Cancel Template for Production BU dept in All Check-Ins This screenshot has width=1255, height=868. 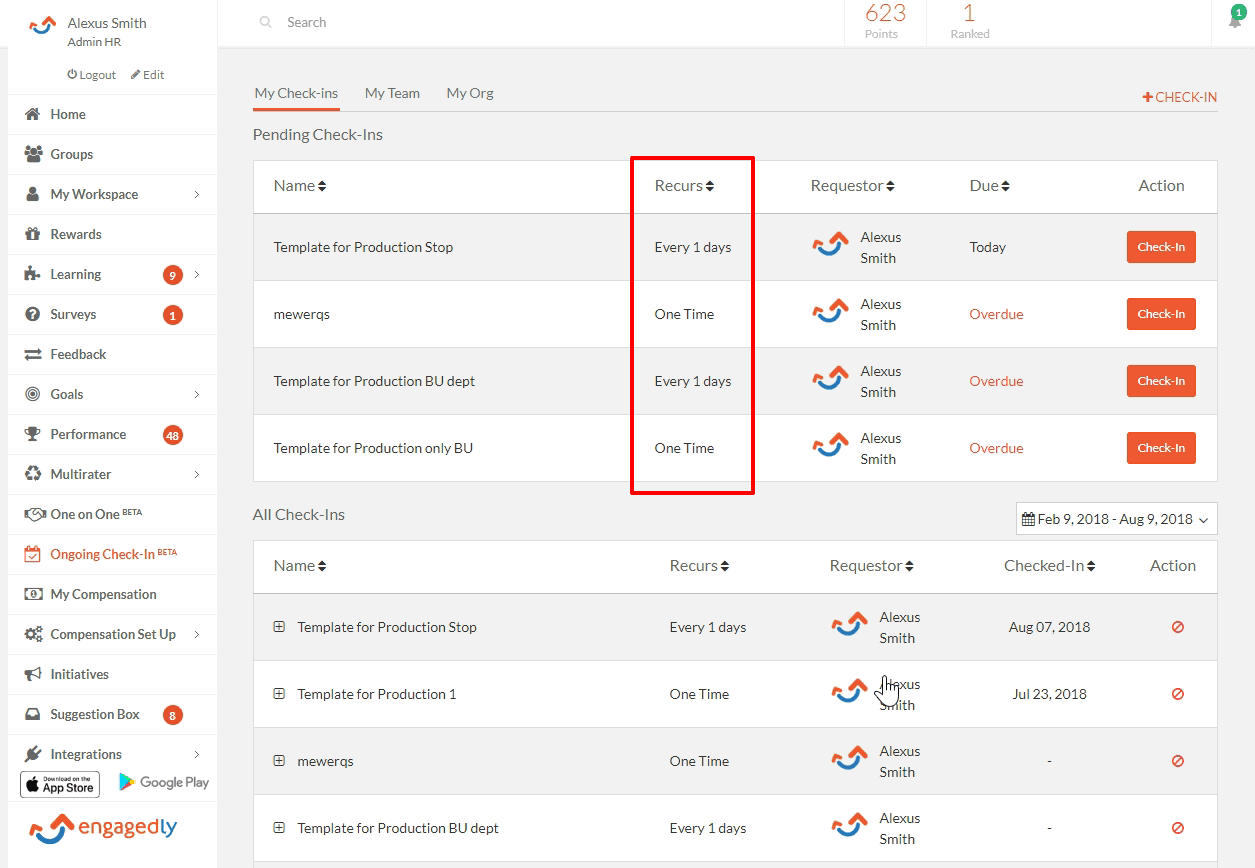pos(1177,828)
